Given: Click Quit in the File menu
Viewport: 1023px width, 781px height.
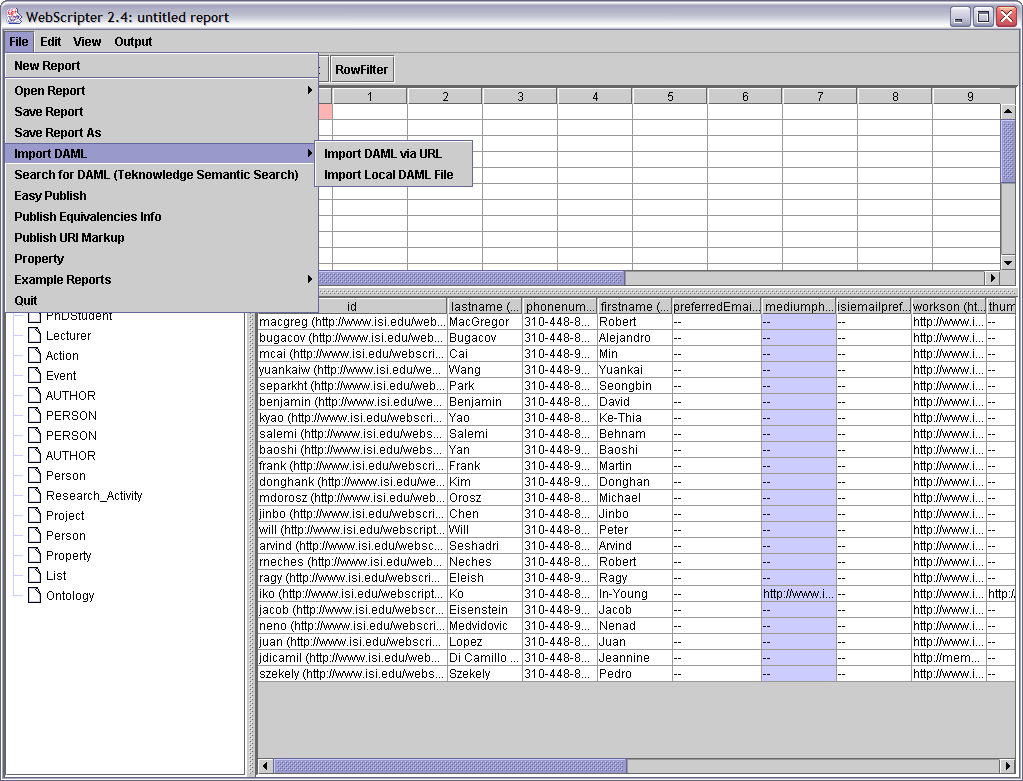Looking at the screenshot, I should pos(26,301).
